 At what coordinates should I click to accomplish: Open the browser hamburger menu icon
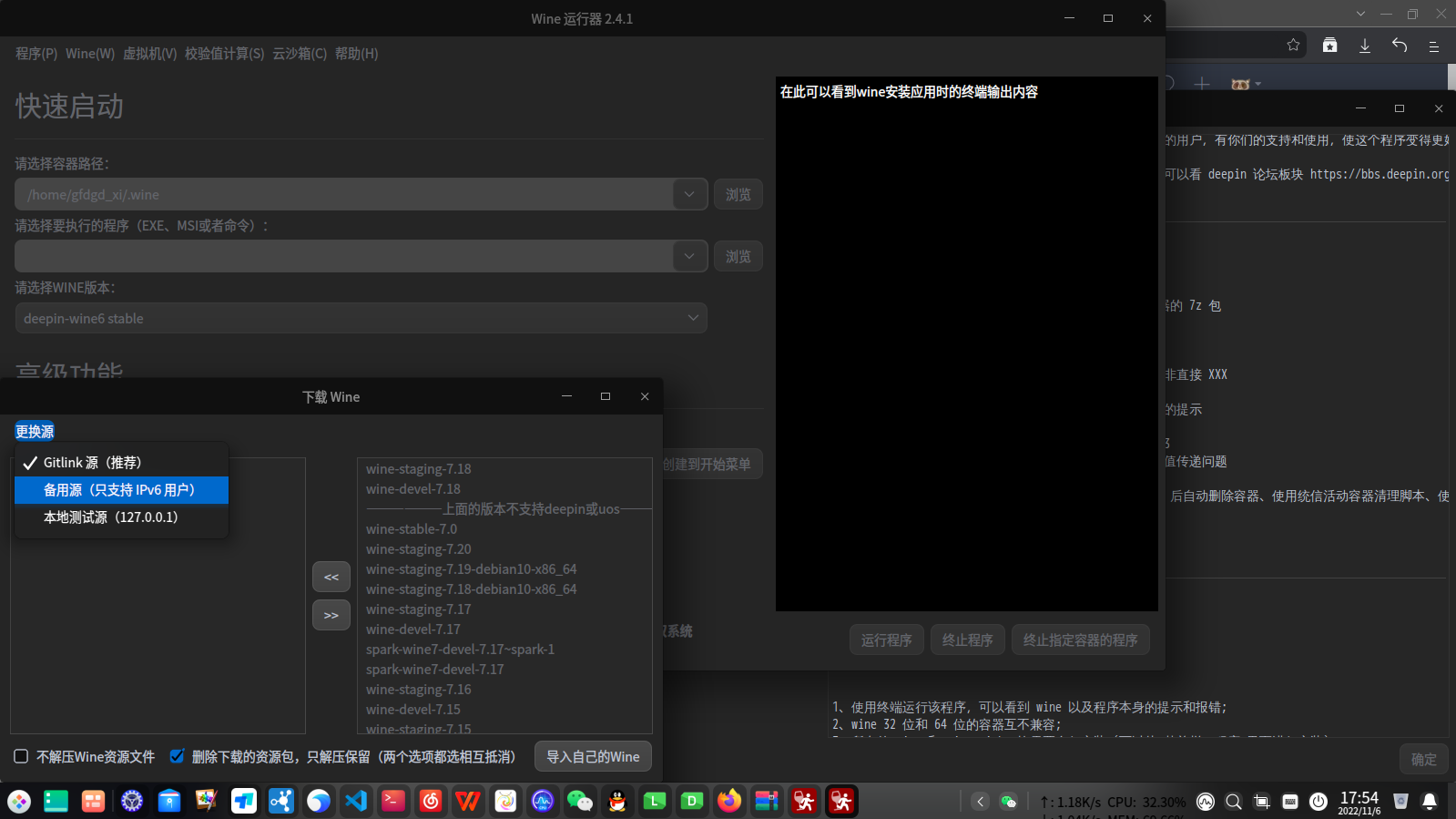[1433, 46]
